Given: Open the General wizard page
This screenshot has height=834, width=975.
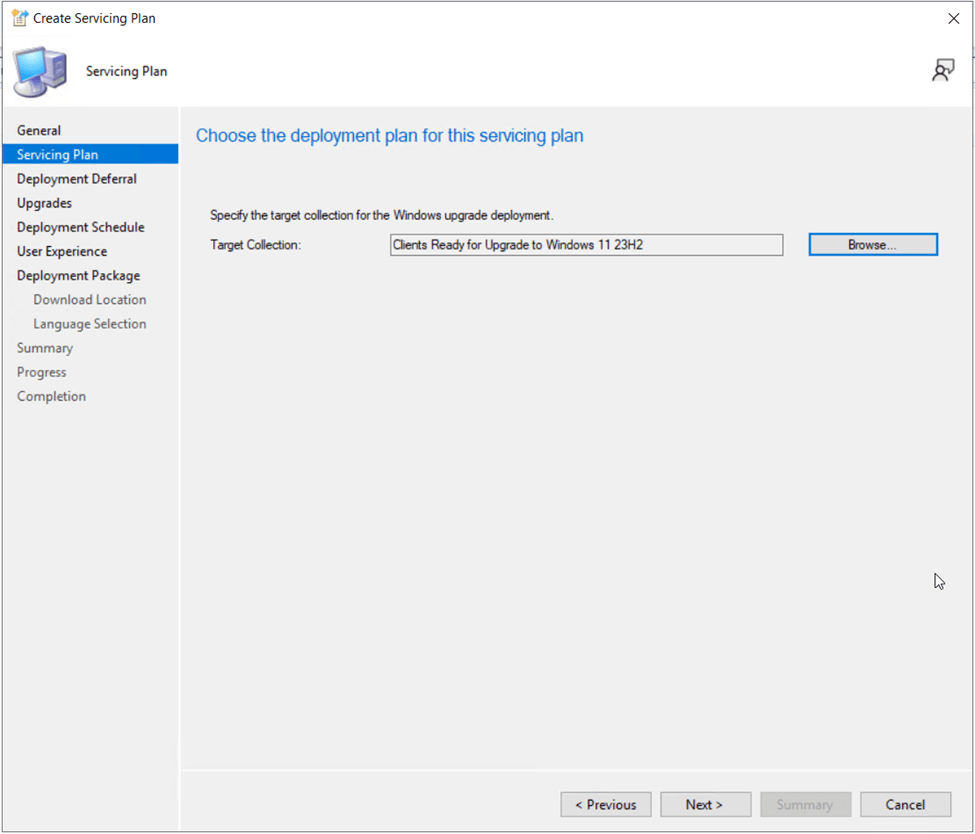Looking at the screenshot, I should 39,130.
